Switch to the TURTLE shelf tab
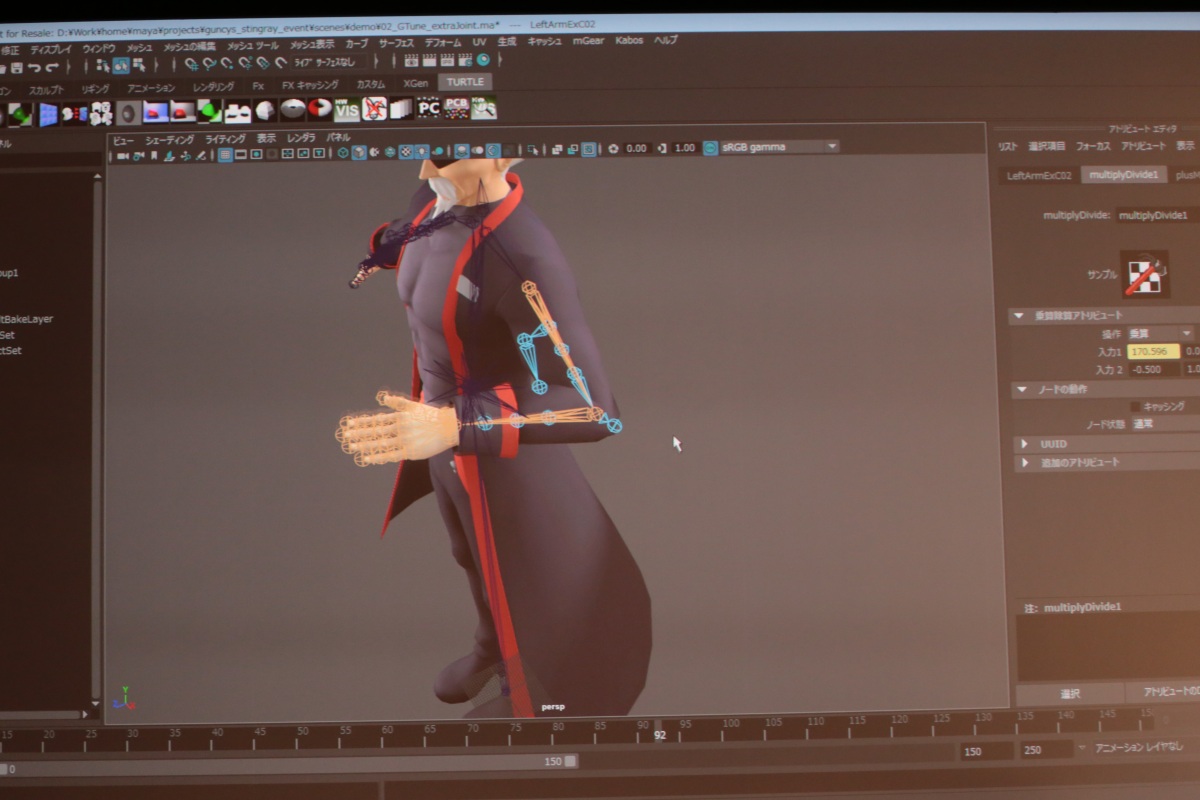This screenshot has width=1200, height=800. pos(465,82)
